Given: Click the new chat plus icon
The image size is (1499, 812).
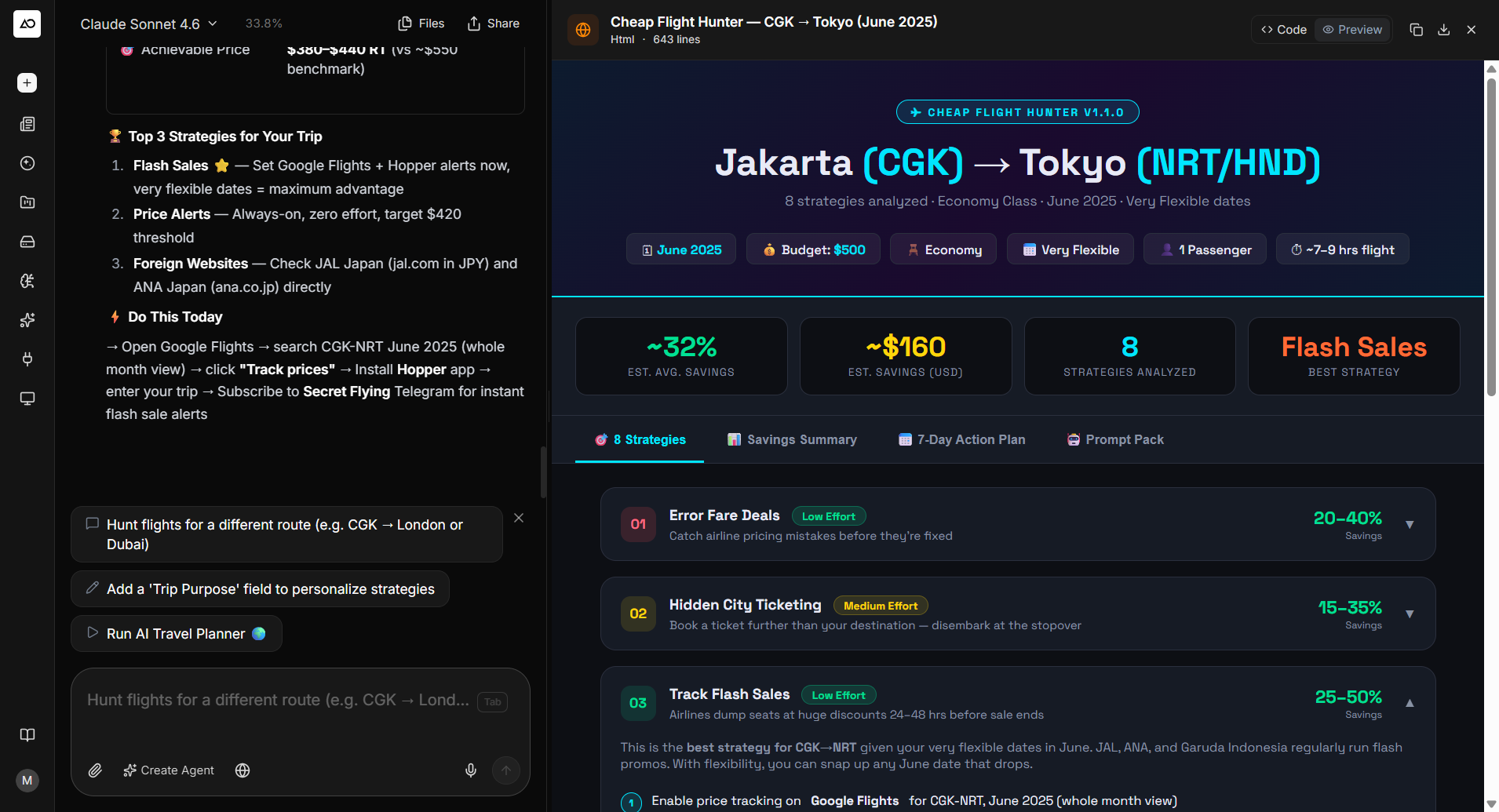Looking at the screenshot, I should [27, 83].
